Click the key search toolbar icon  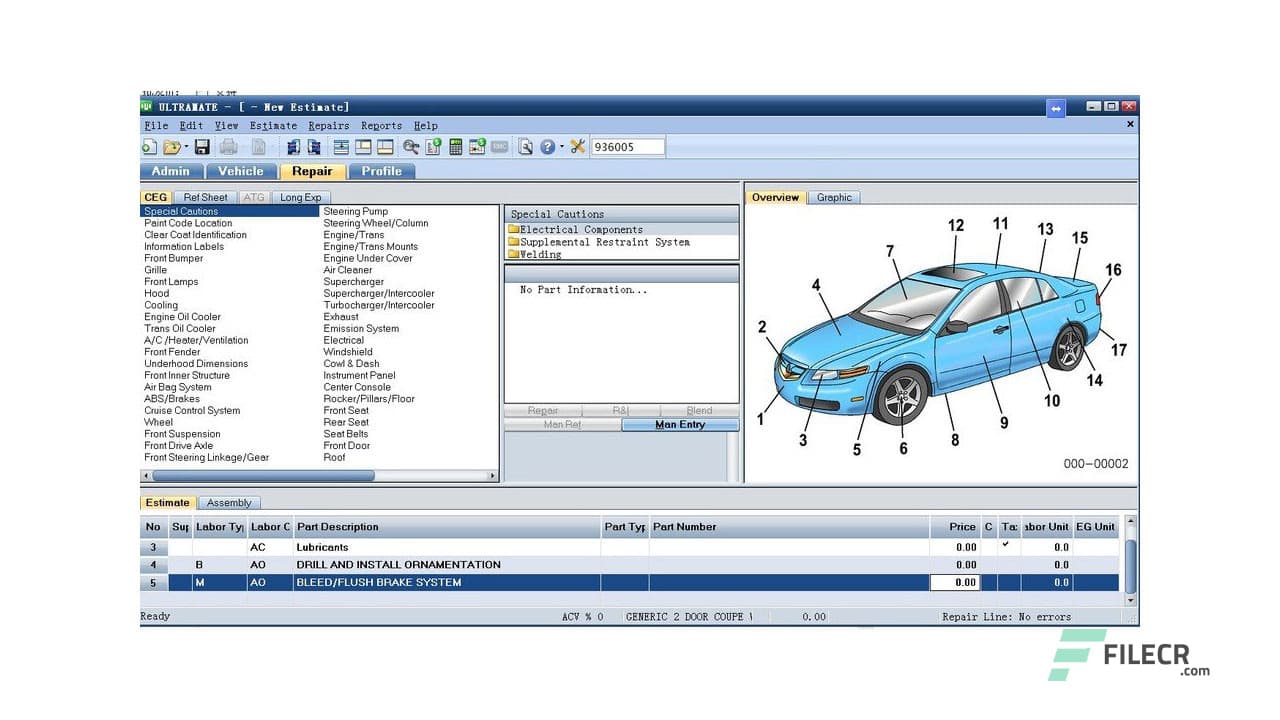pos(411,147)
